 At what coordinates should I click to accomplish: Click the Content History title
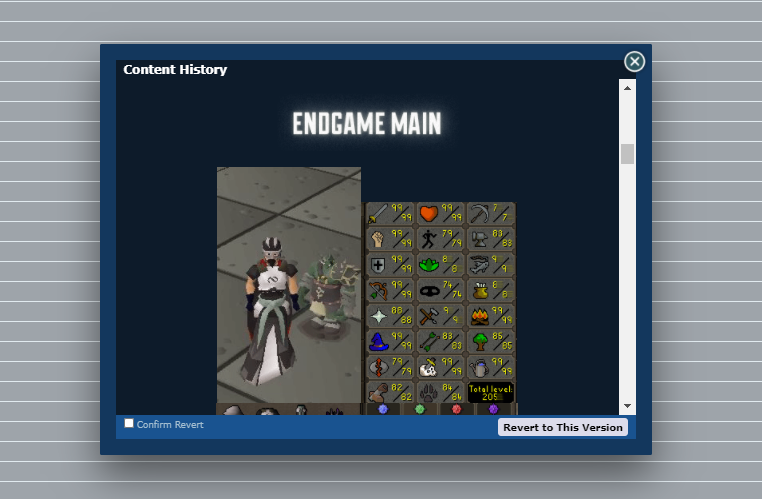175,69
